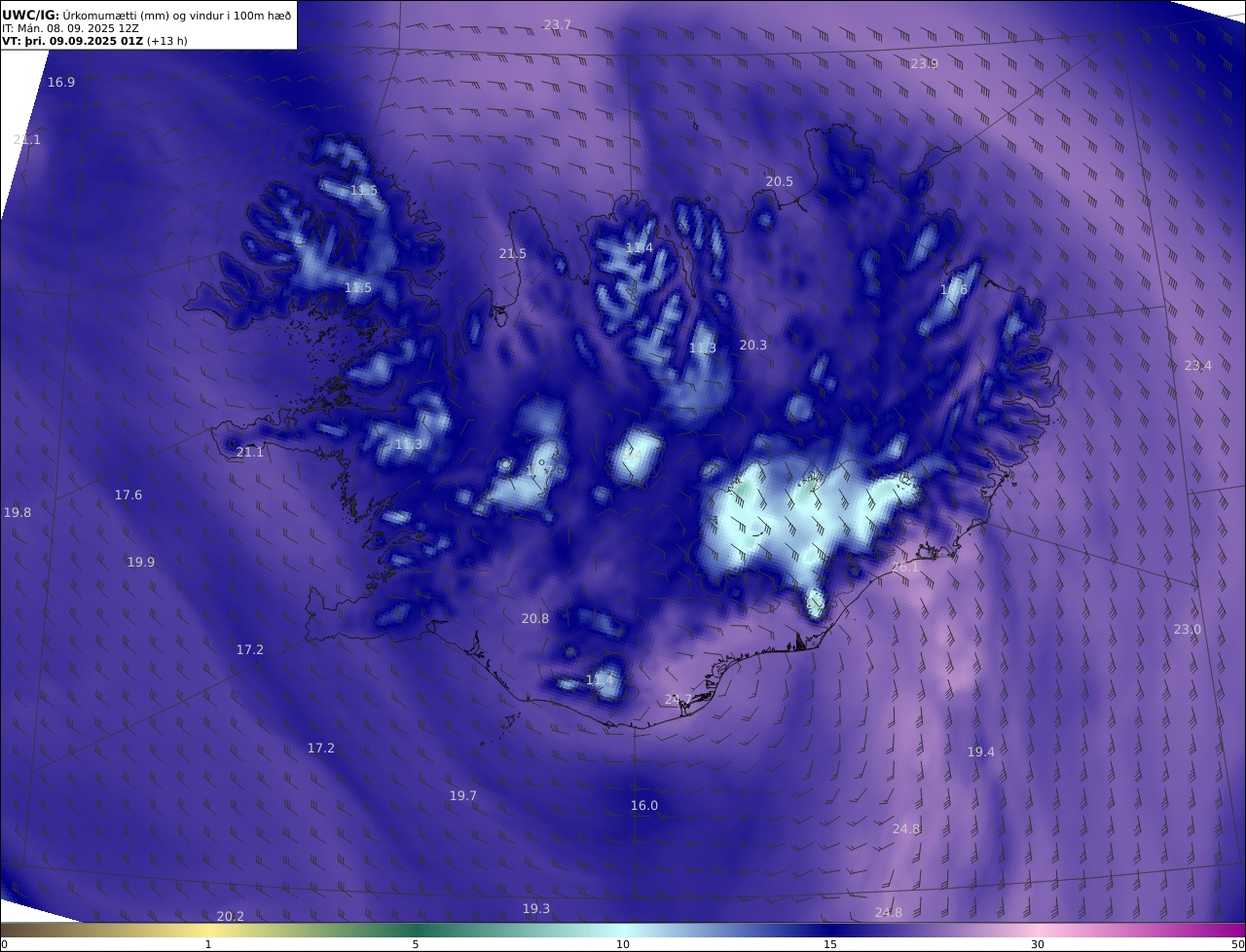
Task: Click the colorbar tick label 10
Action: pyautogui.click(x=623, y=945)
